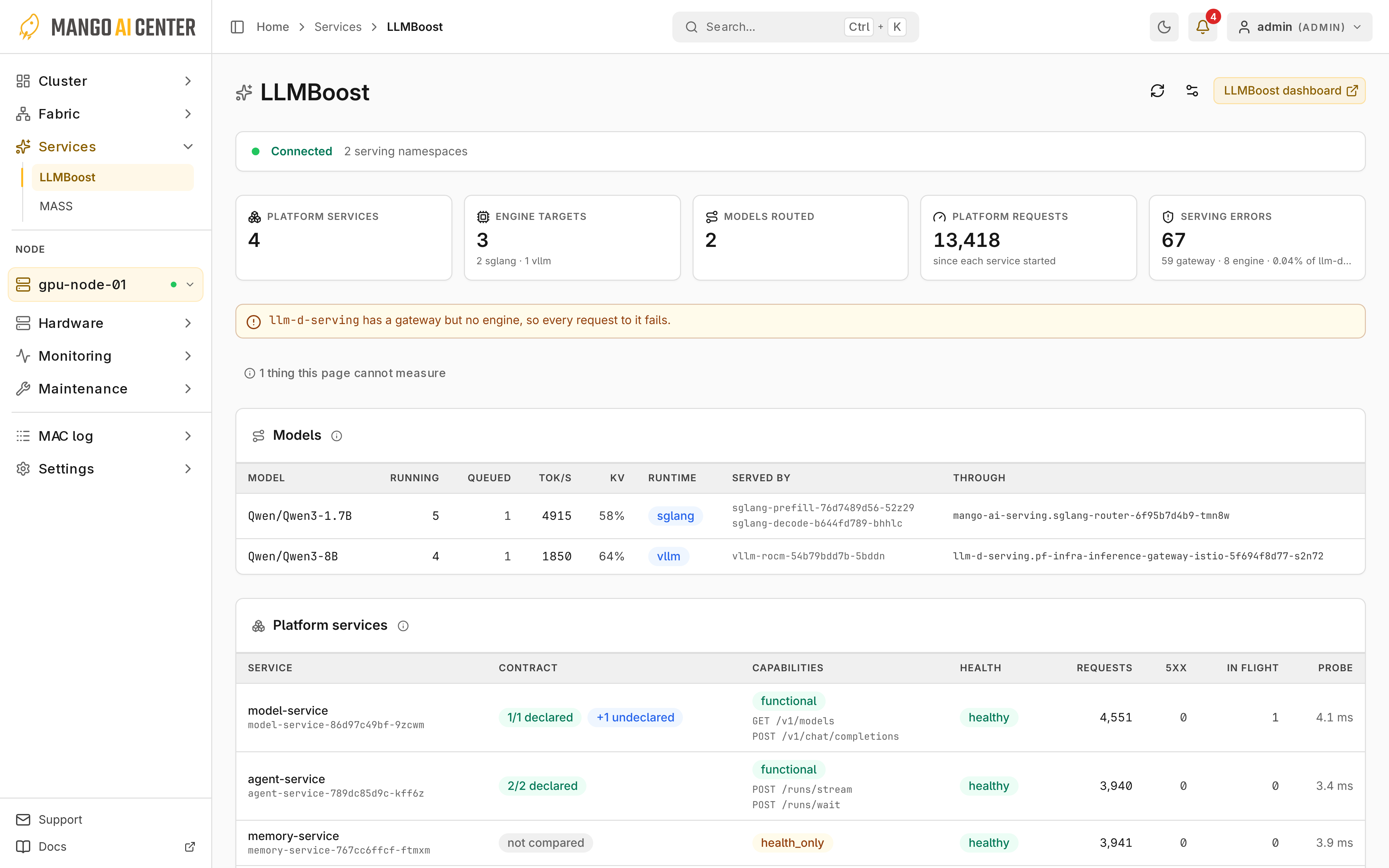This screenshot has height=868, width=1389.
Task: Click the '+1 undeclared' contract badge
Action: pyautogui.click(x=635, y=718)
